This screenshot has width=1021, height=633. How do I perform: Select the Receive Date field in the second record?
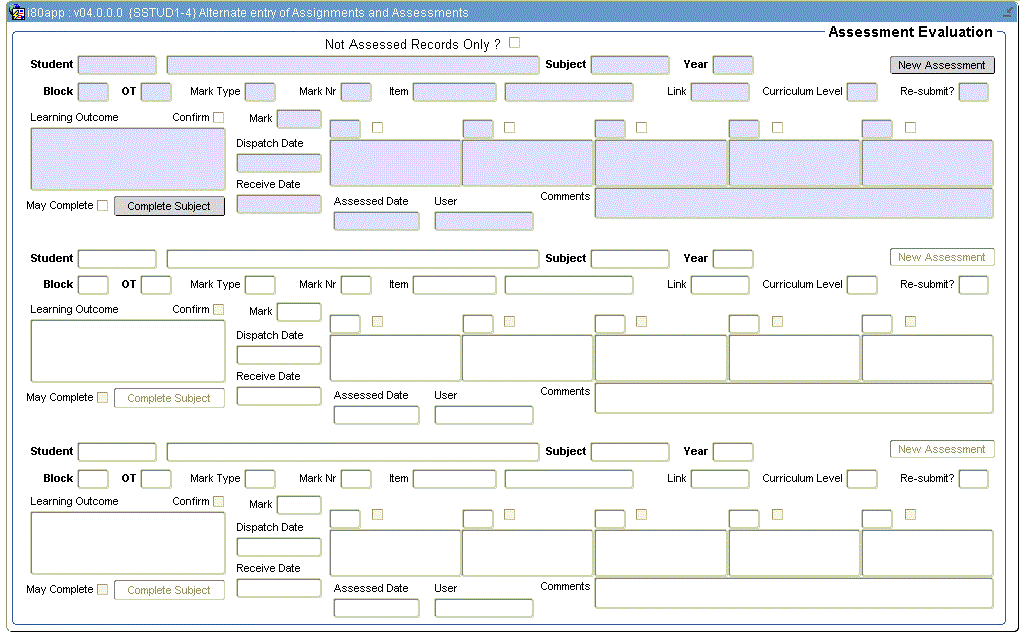(x=278, y=395)
